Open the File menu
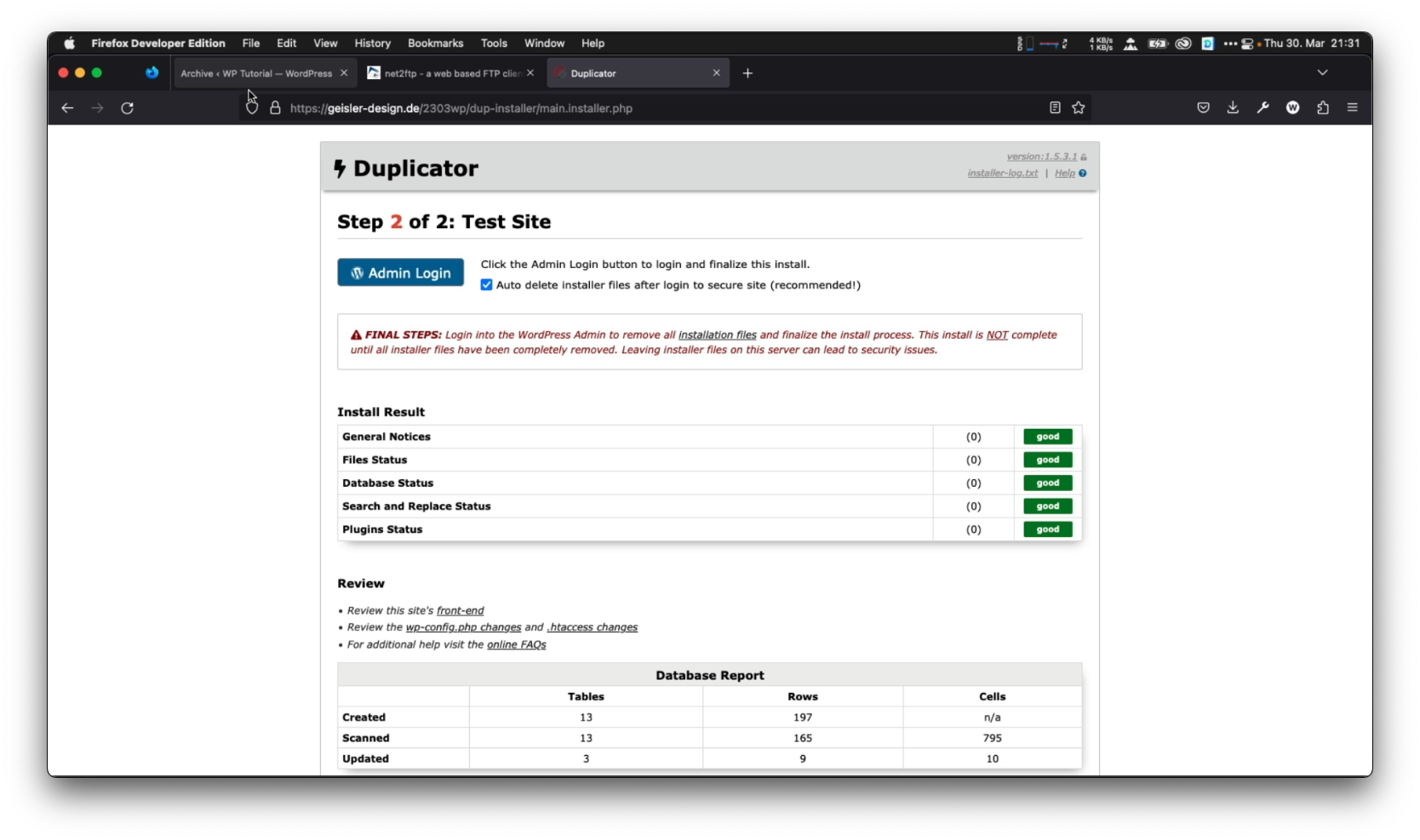This screenshot has width=1420, height=840. (251, 43)
